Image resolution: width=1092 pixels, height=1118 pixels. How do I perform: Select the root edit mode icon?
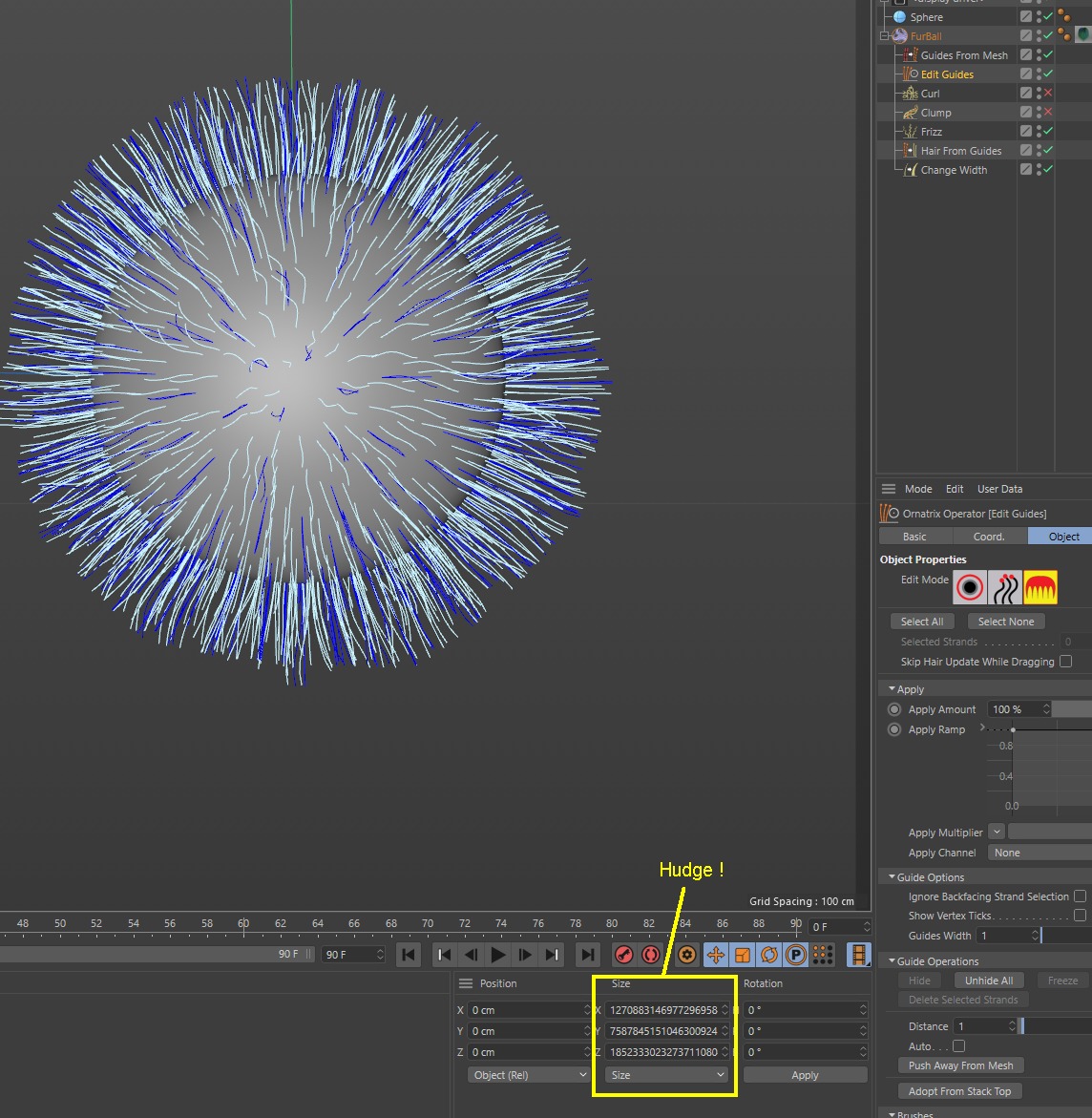[x=970, y=587]
